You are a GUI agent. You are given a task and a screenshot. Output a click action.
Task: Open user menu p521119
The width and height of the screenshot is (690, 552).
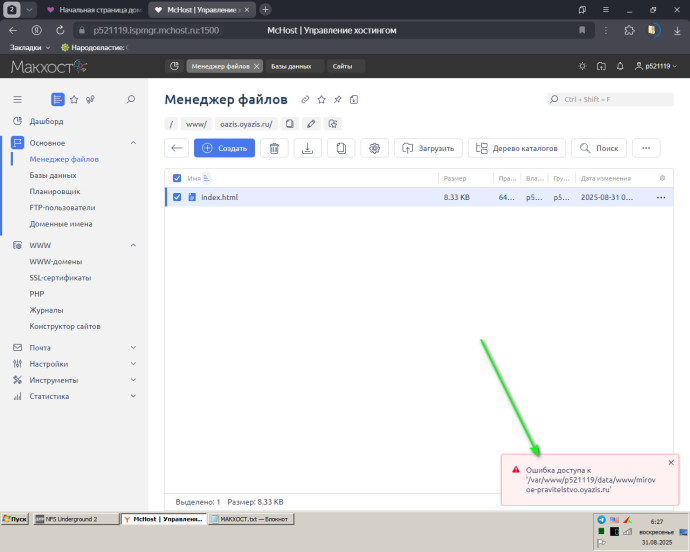coord(656,66)
